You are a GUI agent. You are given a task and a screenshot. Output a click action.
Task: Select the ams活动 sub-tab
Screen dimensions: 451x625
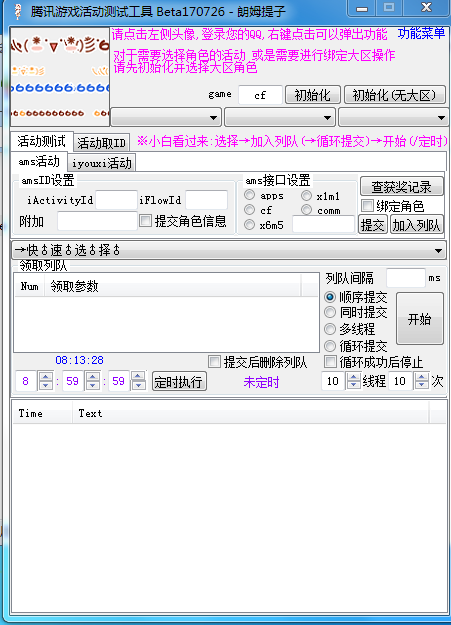(x=39, y=161)
